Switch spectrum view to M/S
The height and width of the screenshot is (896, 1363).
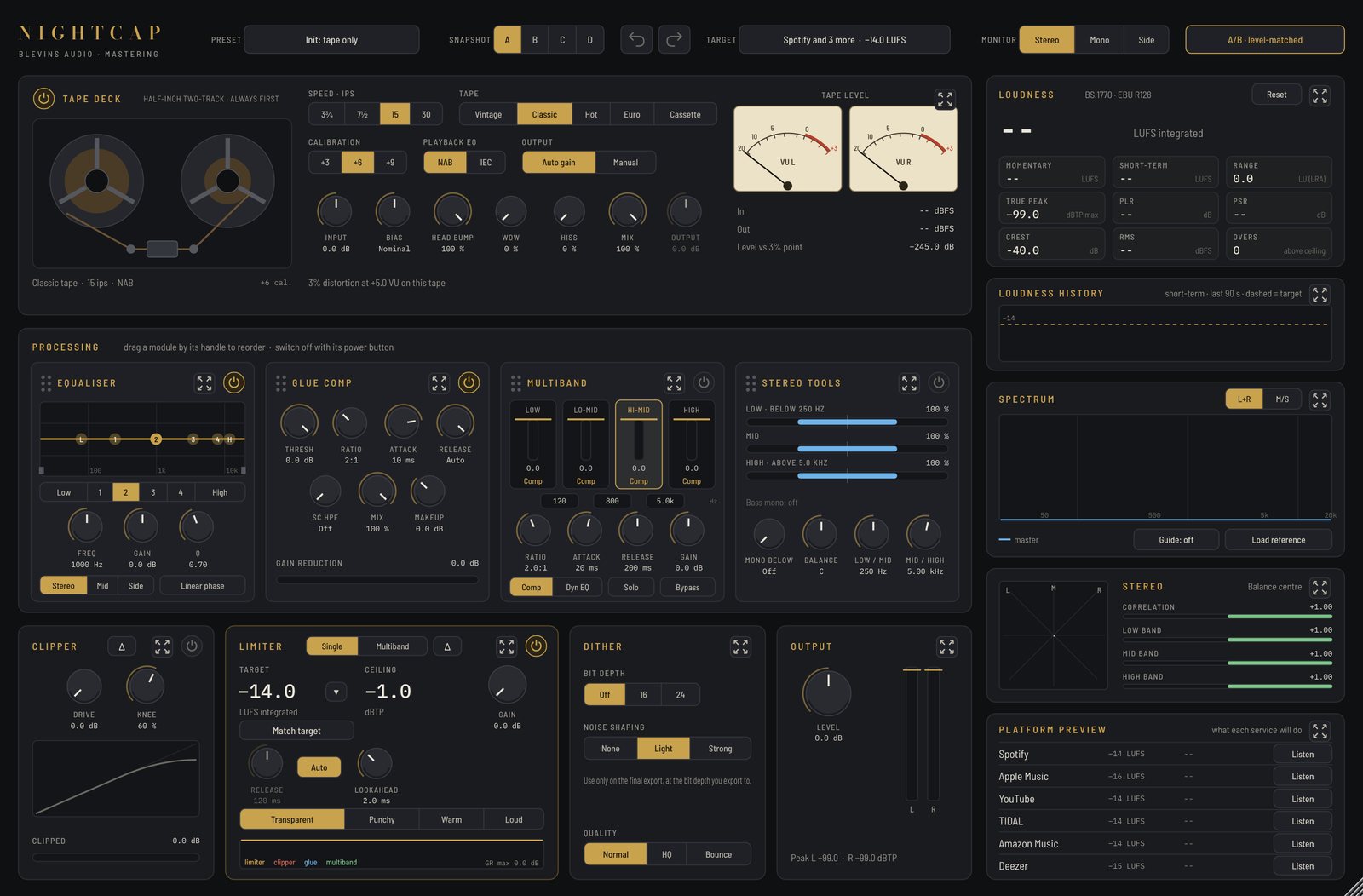coord(1282,399)
